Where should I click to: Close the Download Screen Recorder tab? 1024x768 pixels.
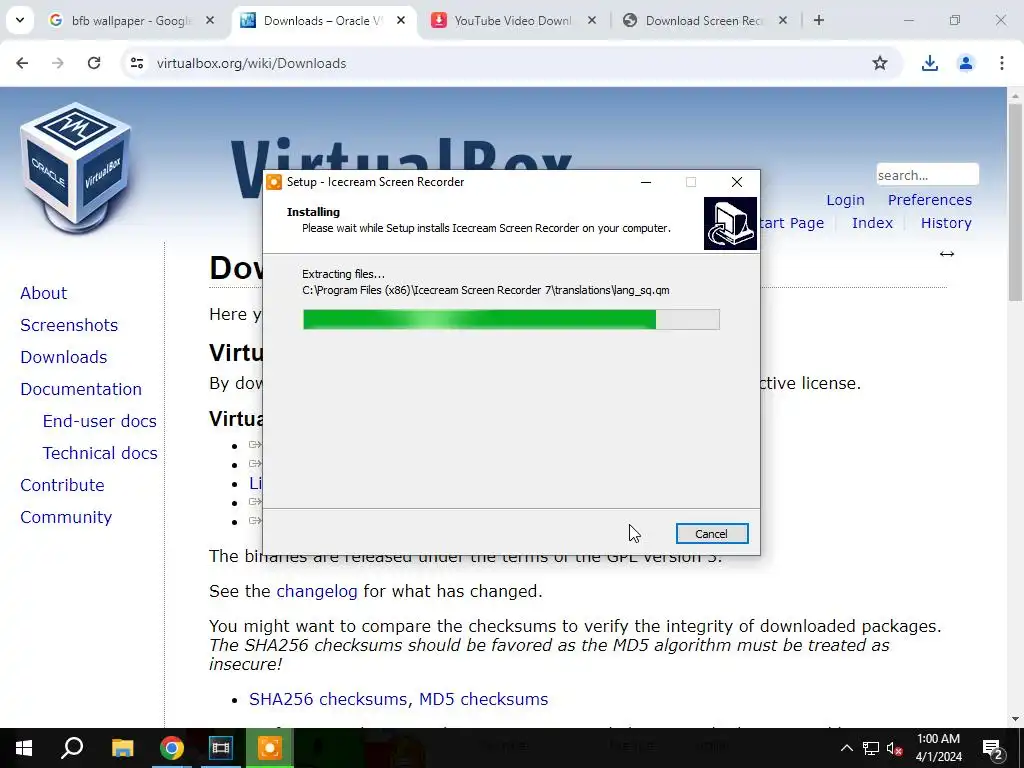tap(782, 20)
